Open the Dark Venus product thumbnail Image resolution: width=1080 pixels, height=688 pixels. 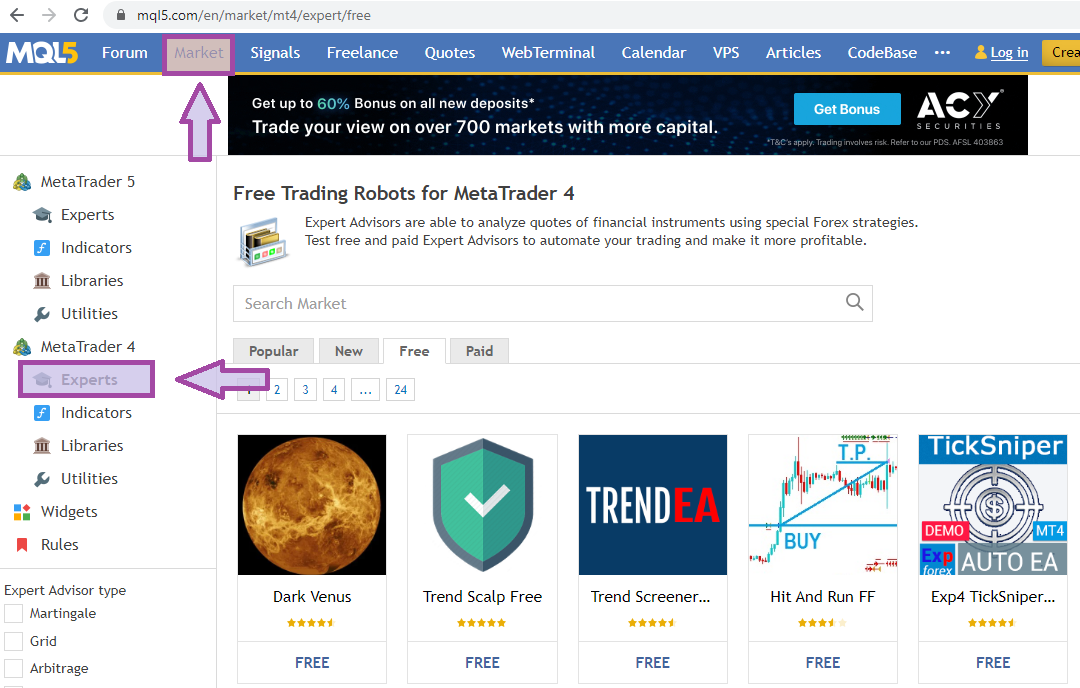[312, 505]
